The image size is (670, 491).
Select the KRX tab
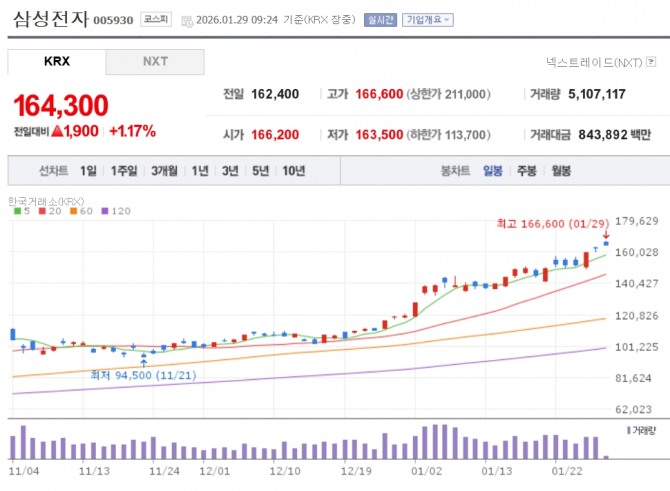(57, 62)
